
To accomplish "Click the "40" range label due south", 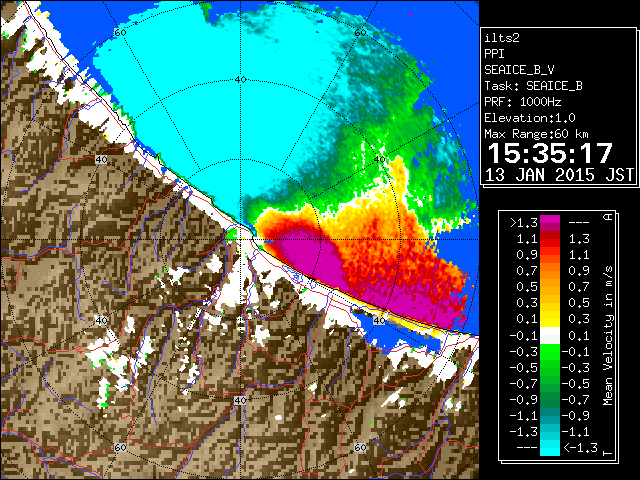I will tap(240, 401).
